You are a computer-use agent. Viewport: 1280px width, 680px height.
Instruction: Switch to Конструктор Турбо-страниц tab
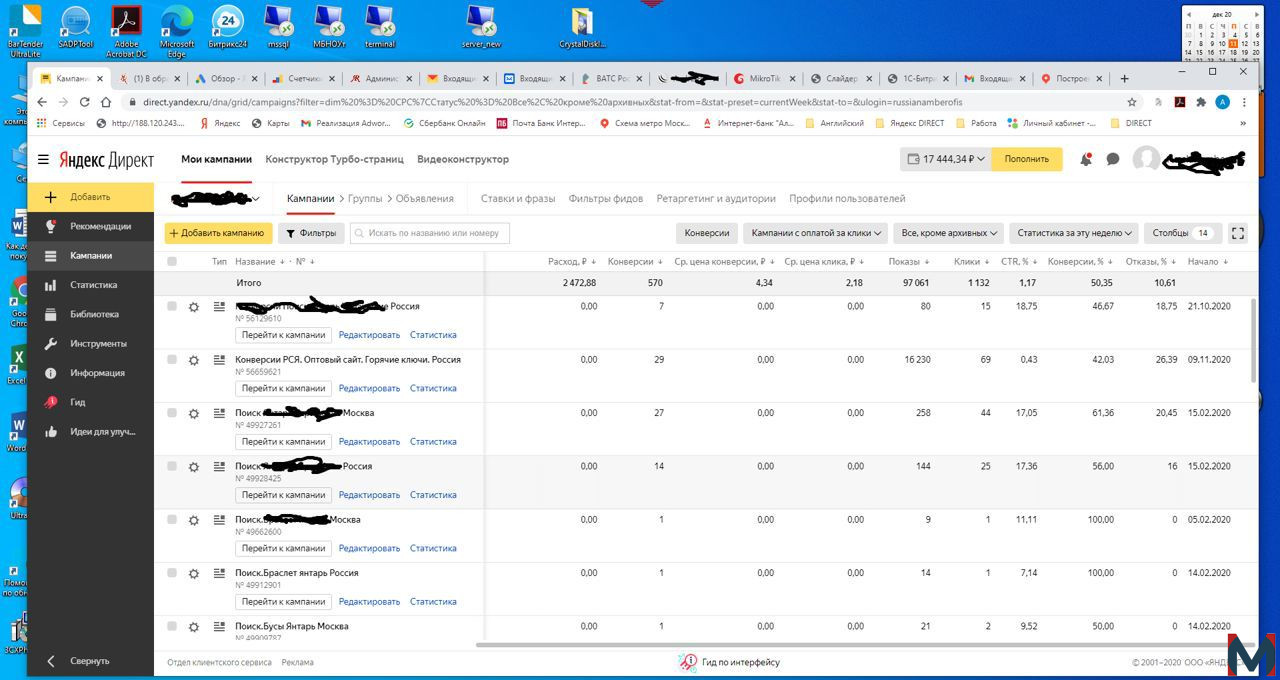tap(334, 159)
